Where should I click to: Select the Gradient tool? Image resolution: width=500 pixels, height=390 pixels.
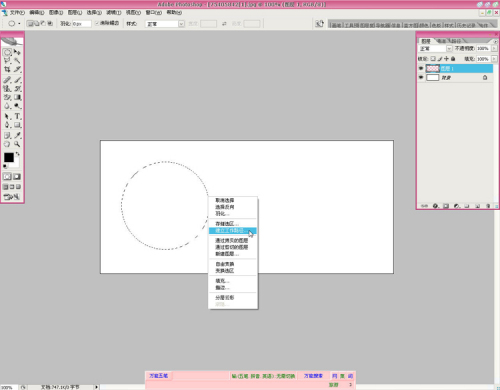pos(17,97)
